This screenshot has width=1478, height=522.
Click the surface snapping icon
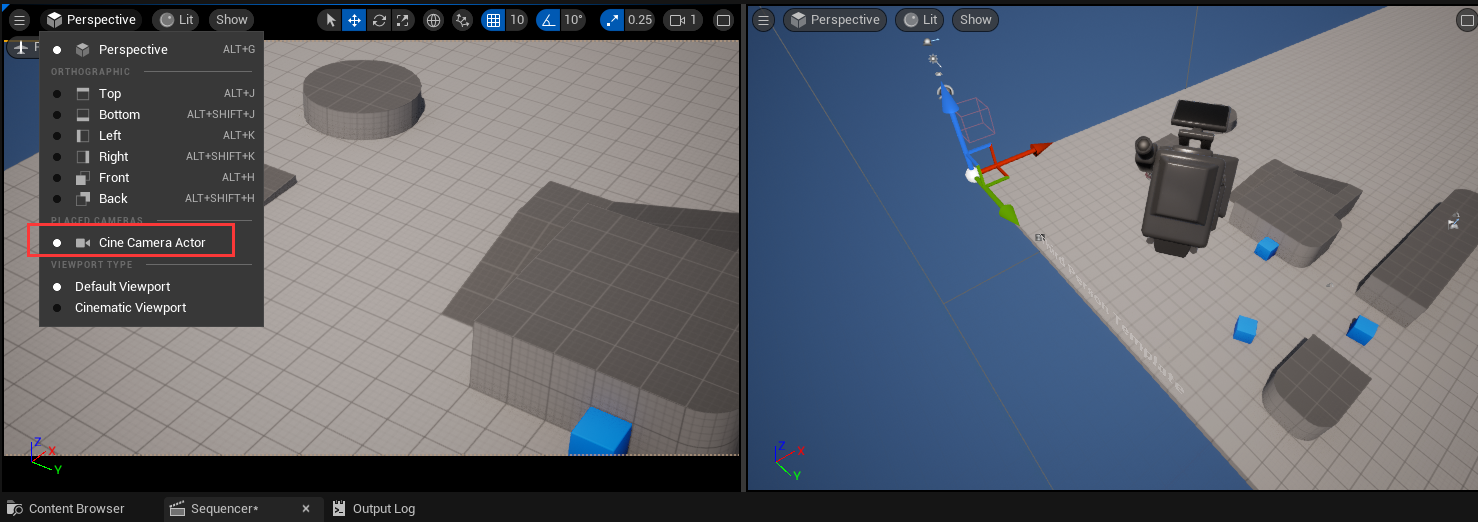(x=462, y=20)
